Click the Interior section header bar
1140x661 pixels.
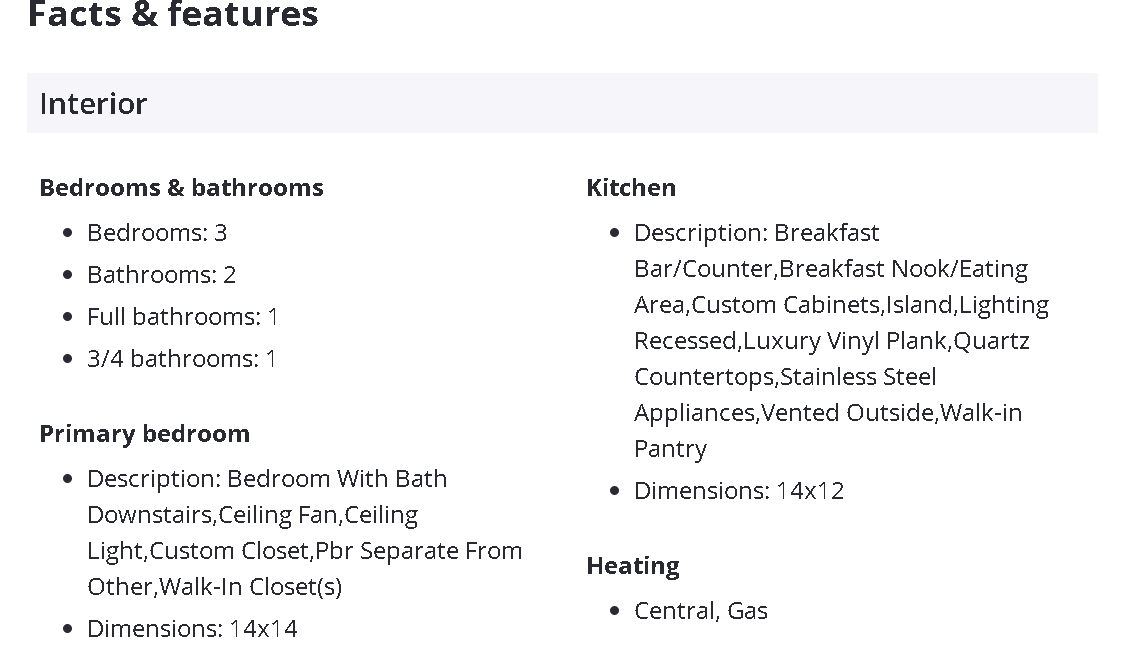562,103
